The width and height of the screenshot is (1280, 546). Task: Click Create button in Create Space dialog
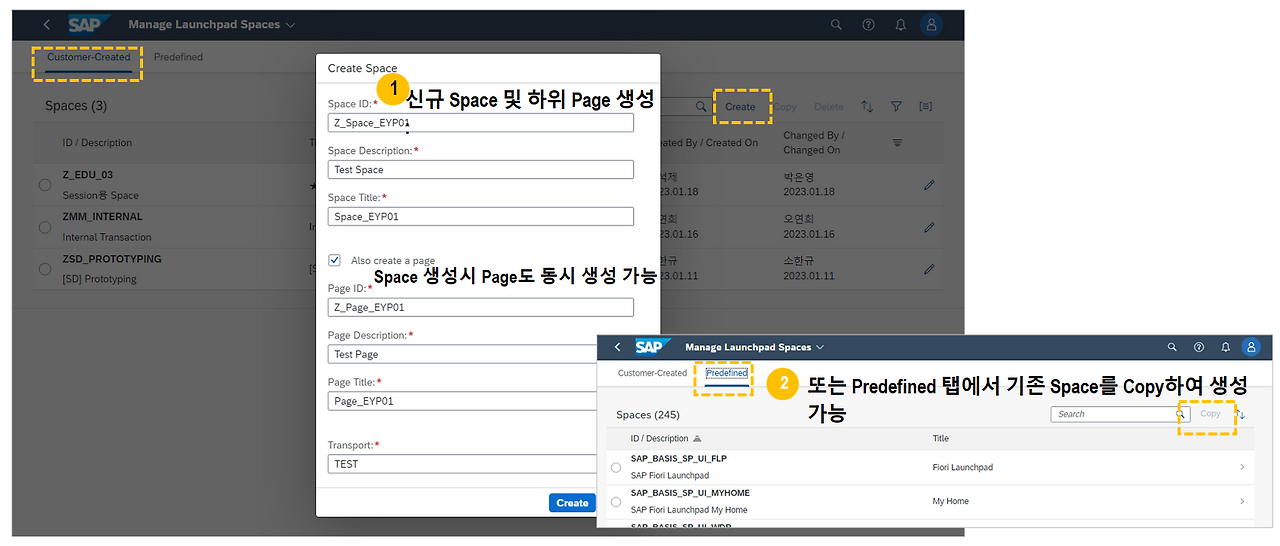pyautogui.click(x=572, y=503)
